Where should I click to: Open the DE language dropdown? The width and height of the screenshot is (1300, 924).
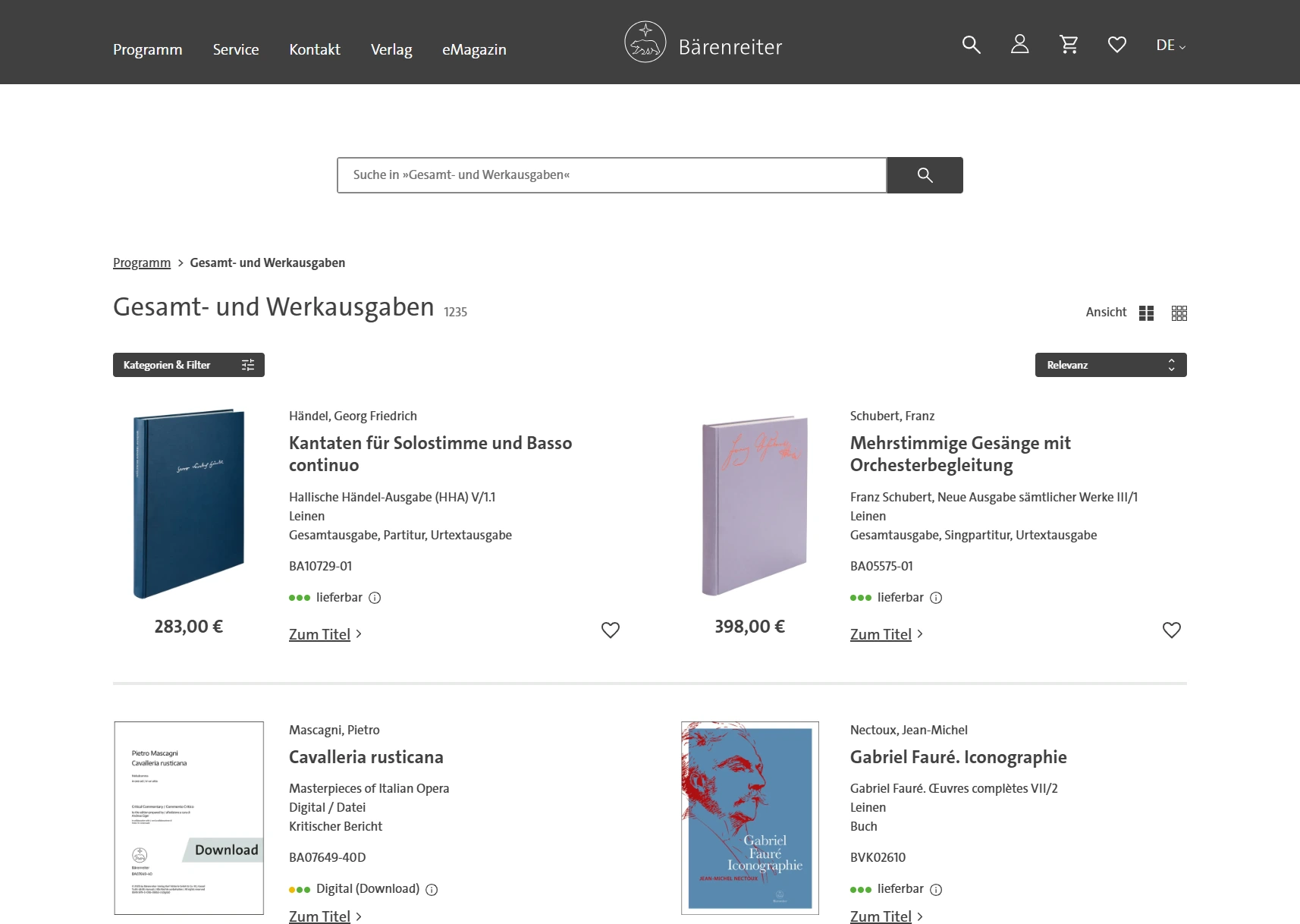pyautogui.click(x=1170, y=46)
